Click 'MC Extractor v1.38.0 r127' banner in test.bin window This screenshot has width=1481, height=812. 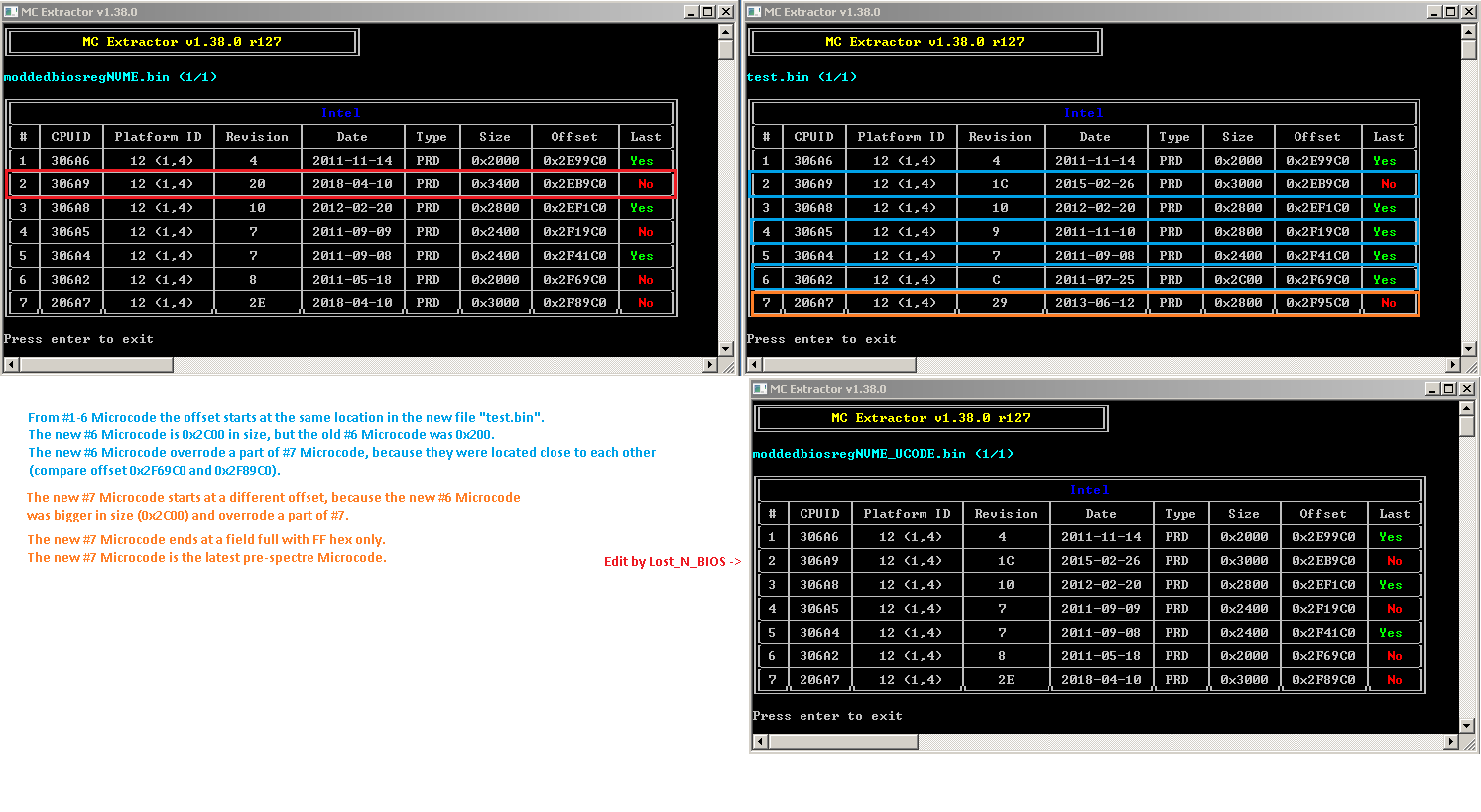coord(925,42)
